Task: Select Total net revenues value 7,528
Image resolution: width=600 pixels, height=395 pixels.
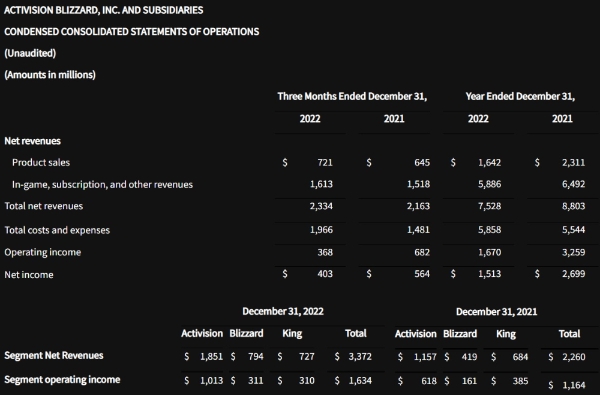Action: coord(489,206)
